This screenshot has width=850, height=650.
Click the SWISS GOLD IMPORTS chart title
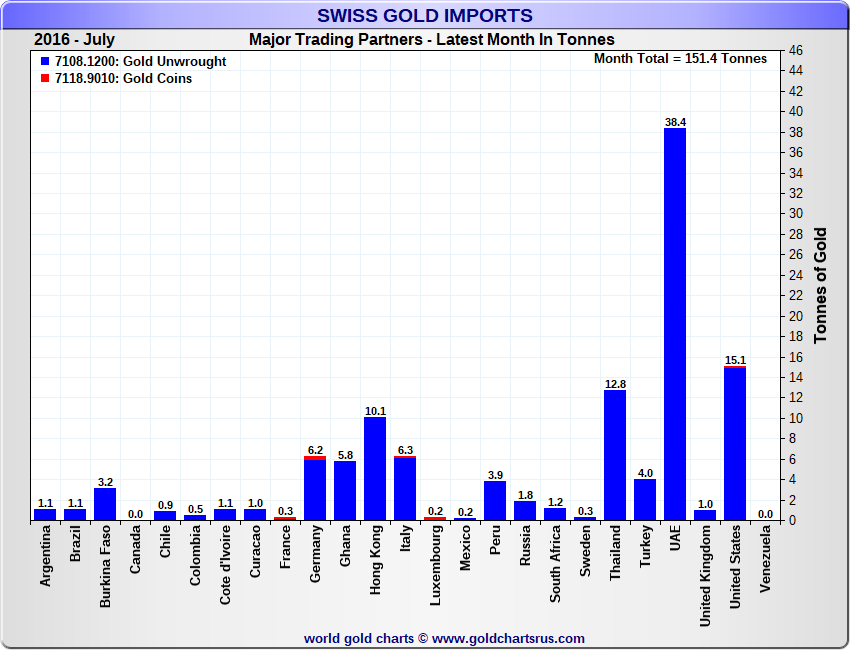(425, 15)
